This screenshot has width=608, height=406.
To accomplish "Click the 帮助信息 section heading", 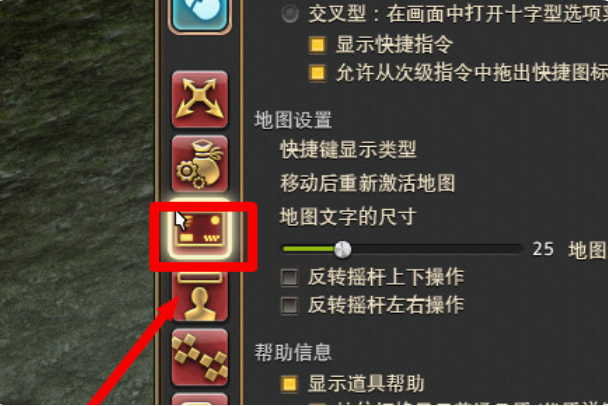I will 293,352.
